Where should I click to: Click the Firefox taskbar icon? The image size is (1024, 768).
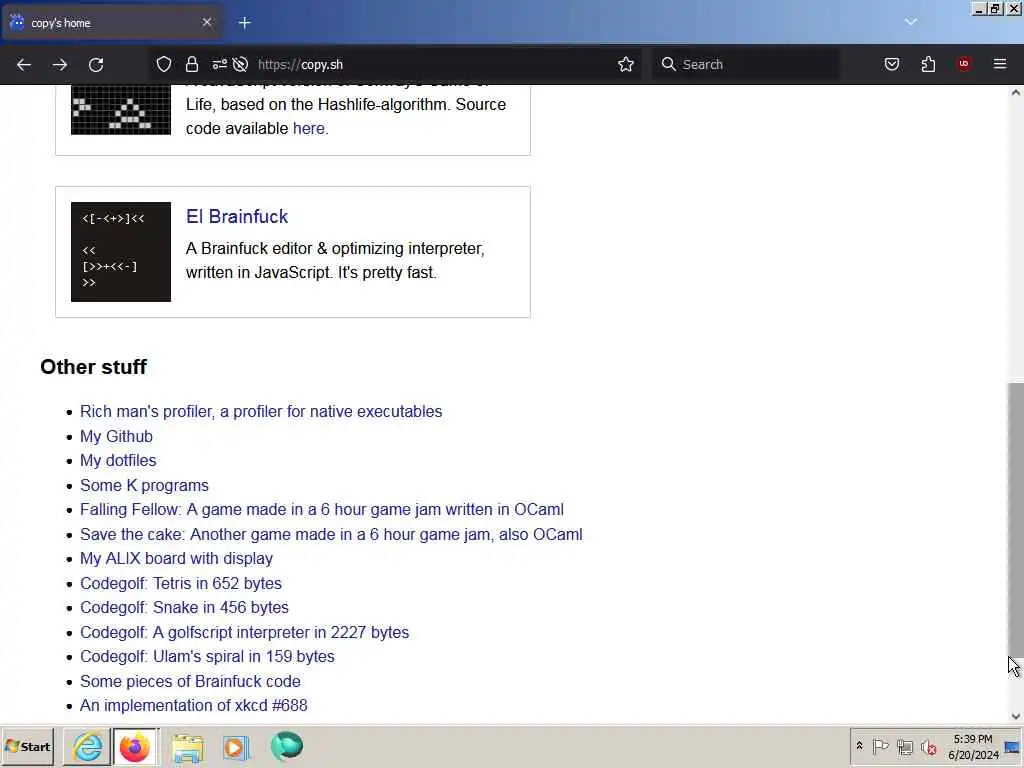tap(135, 746)
